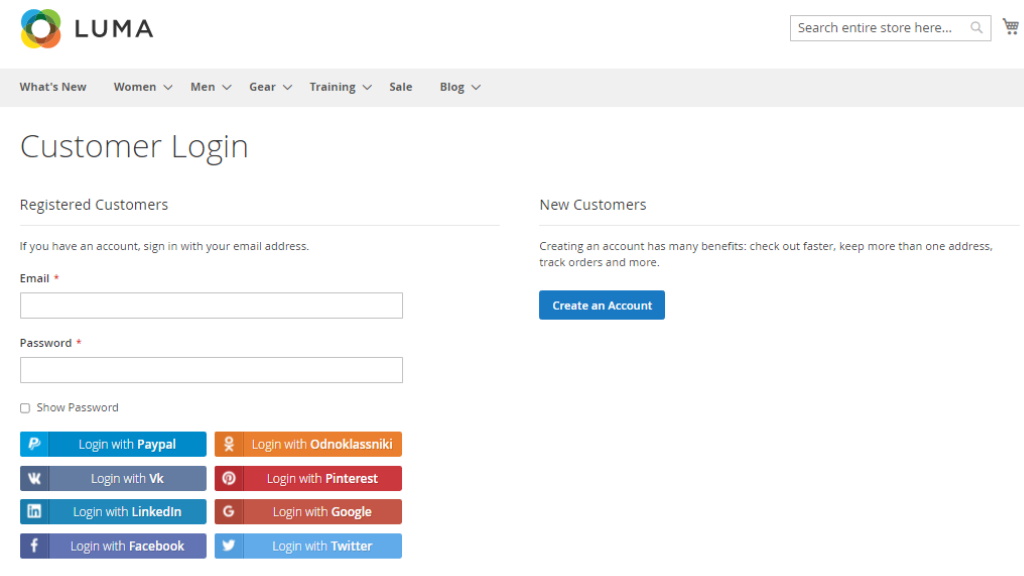This screenshot has width=1024, height=576.
Task: Focus the Email input field
Action: [x=211, y=306]
